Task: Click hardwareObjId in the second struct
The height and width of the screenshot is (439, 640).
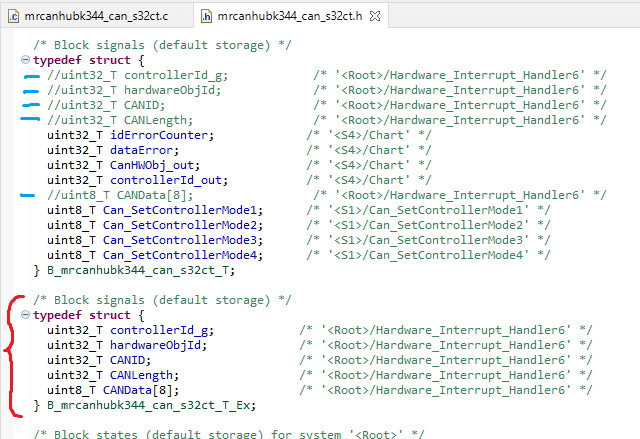Action: coord(156,346)
